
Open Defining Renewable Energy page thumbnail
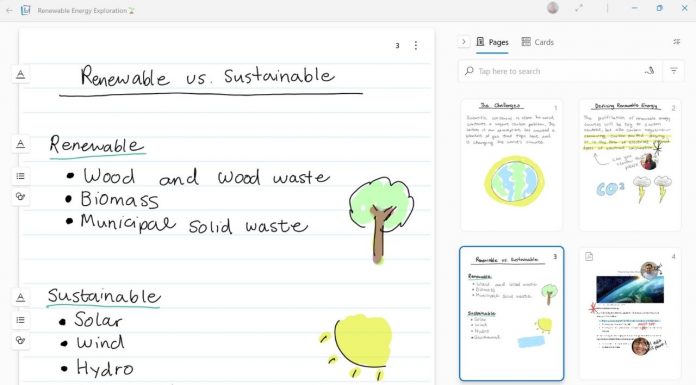(x=629, y=165)
